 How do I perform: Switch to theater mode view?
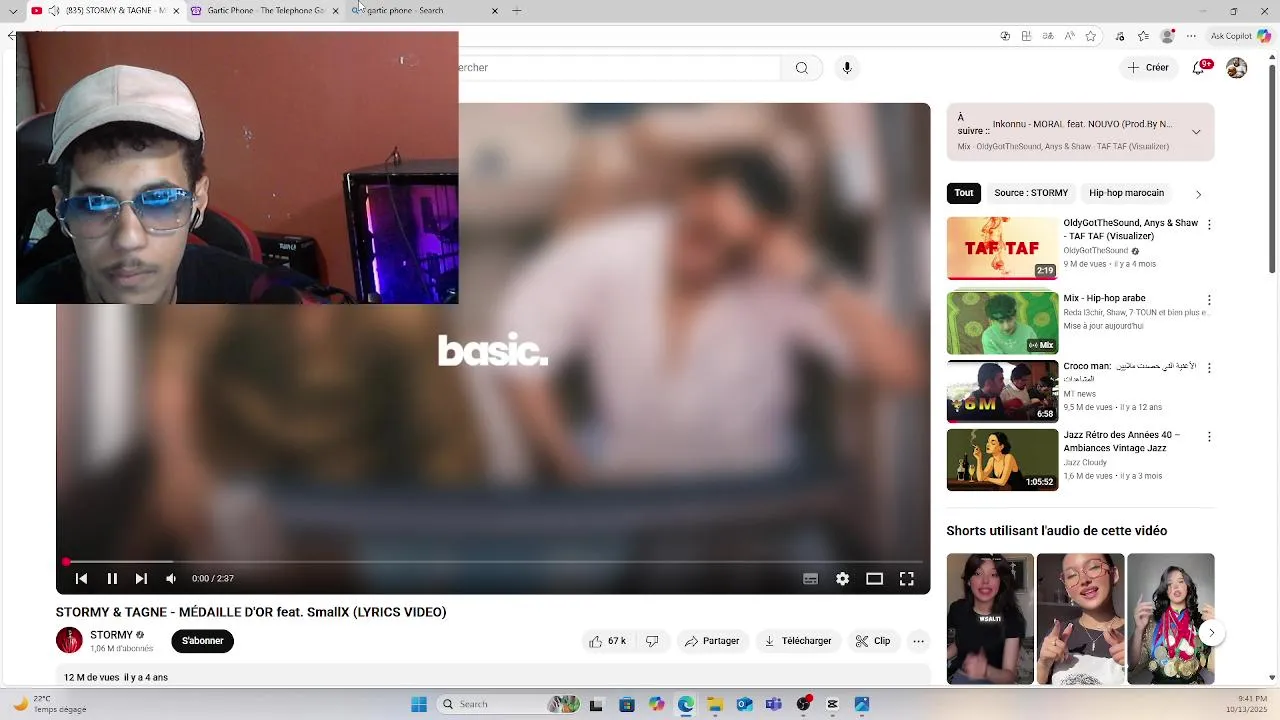875,579
